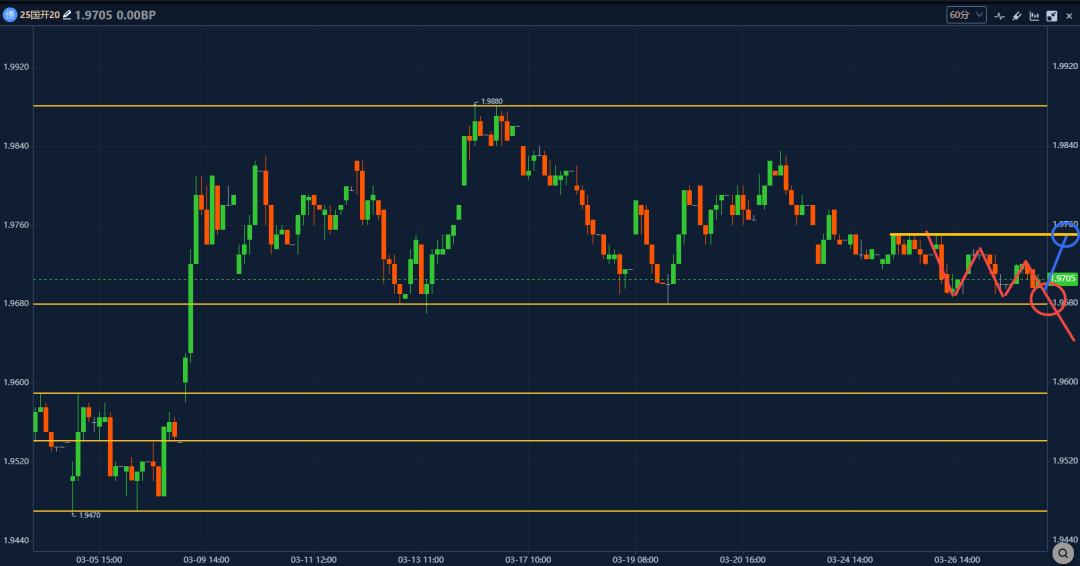Close the chart panel with X
This screenshot has height=566, width=1080.
1068,16
